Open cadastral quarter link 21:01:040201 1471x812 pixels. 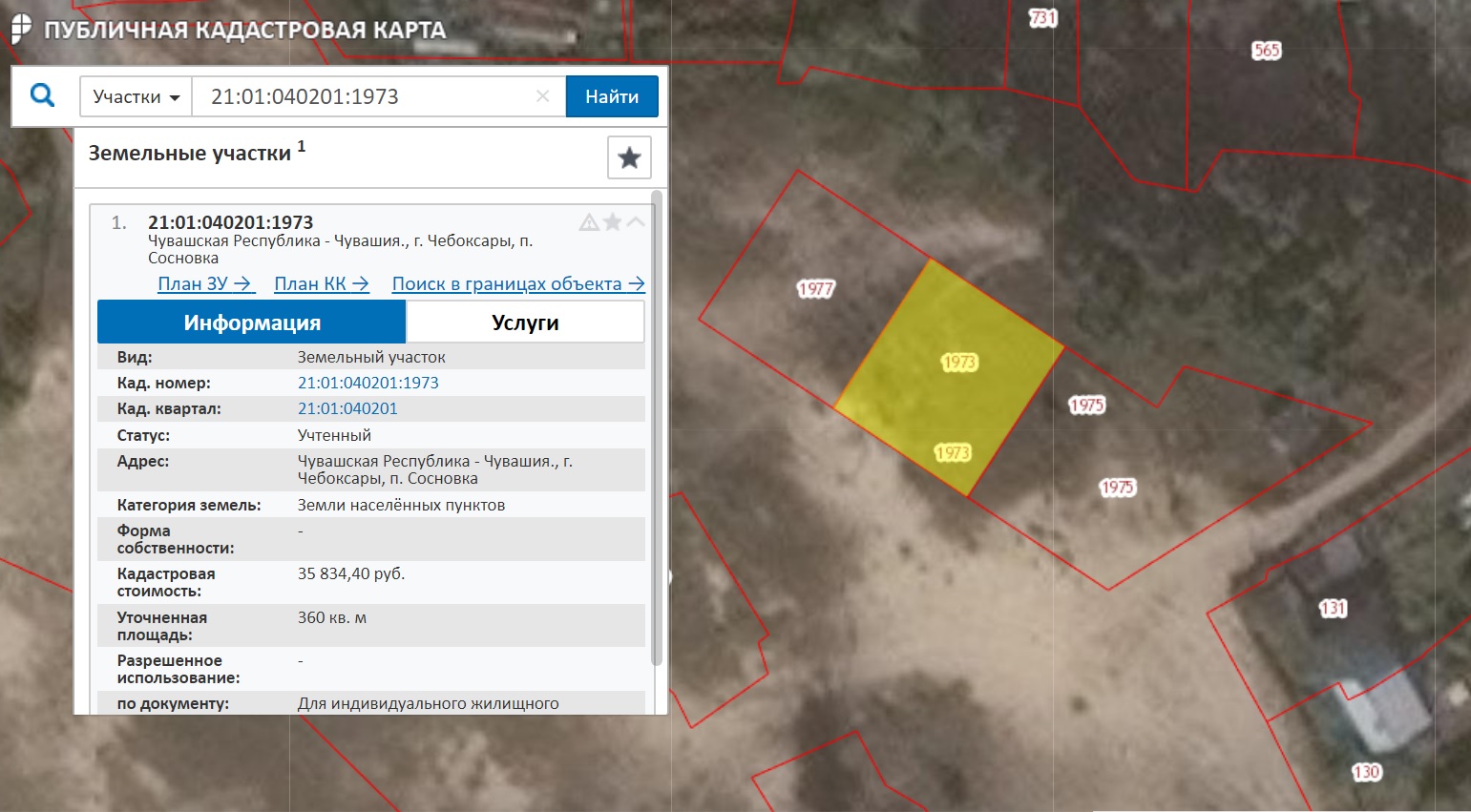[x=347, y=408]
